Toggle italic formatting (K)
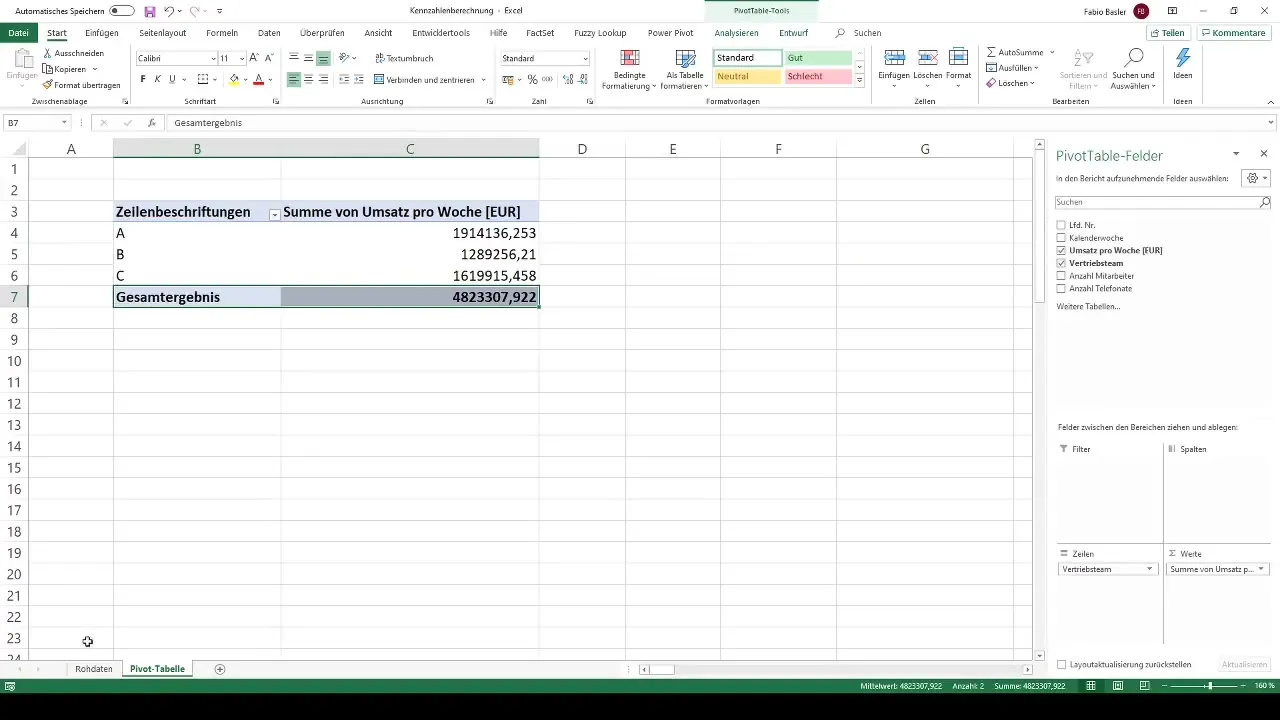The width and height of the screenshot is (1280, 720). (158, 79)
